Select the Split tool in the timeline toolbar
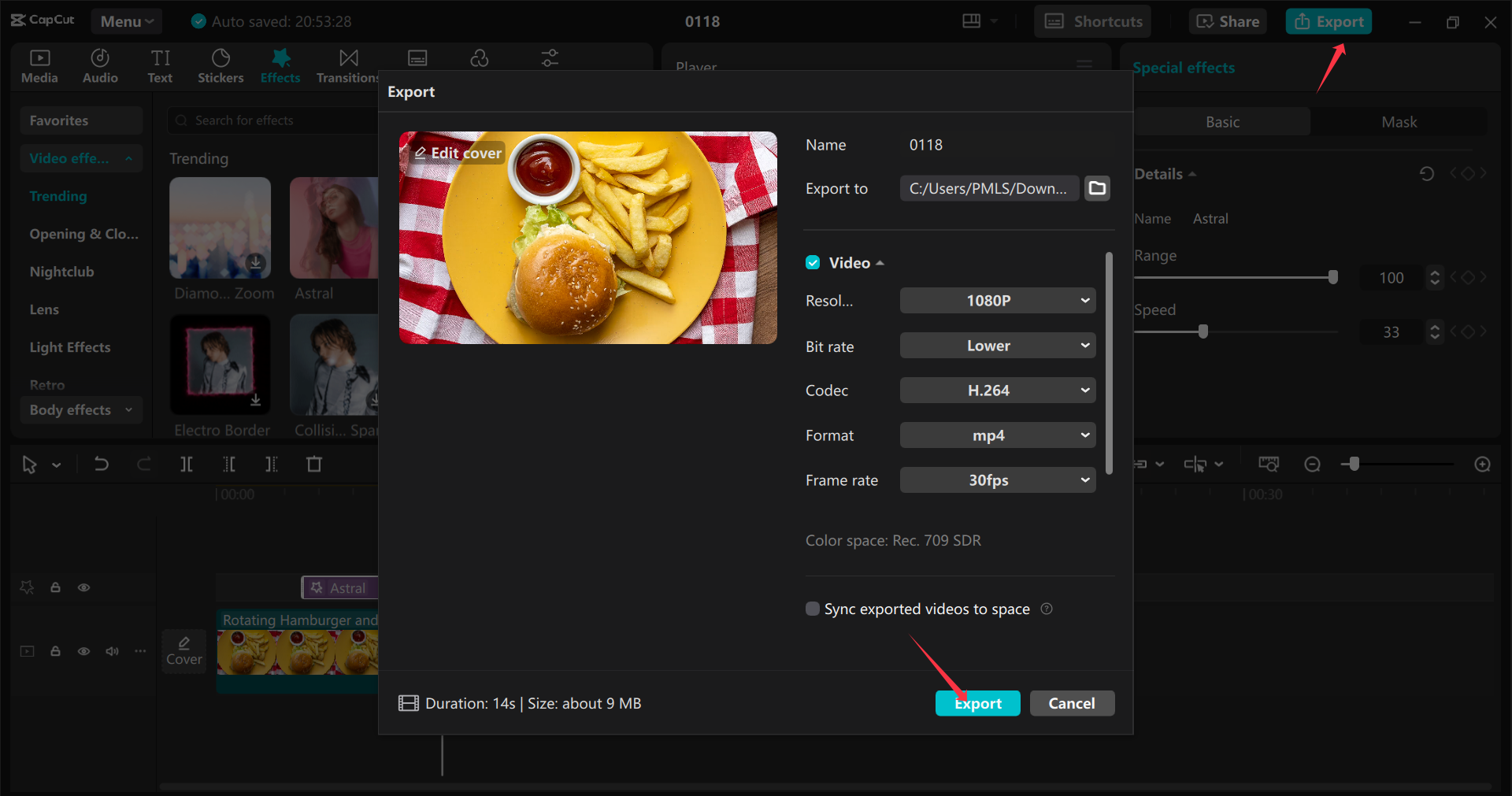Image resolution: width=1512 pixels, height=796 pixels. (187, 464)
